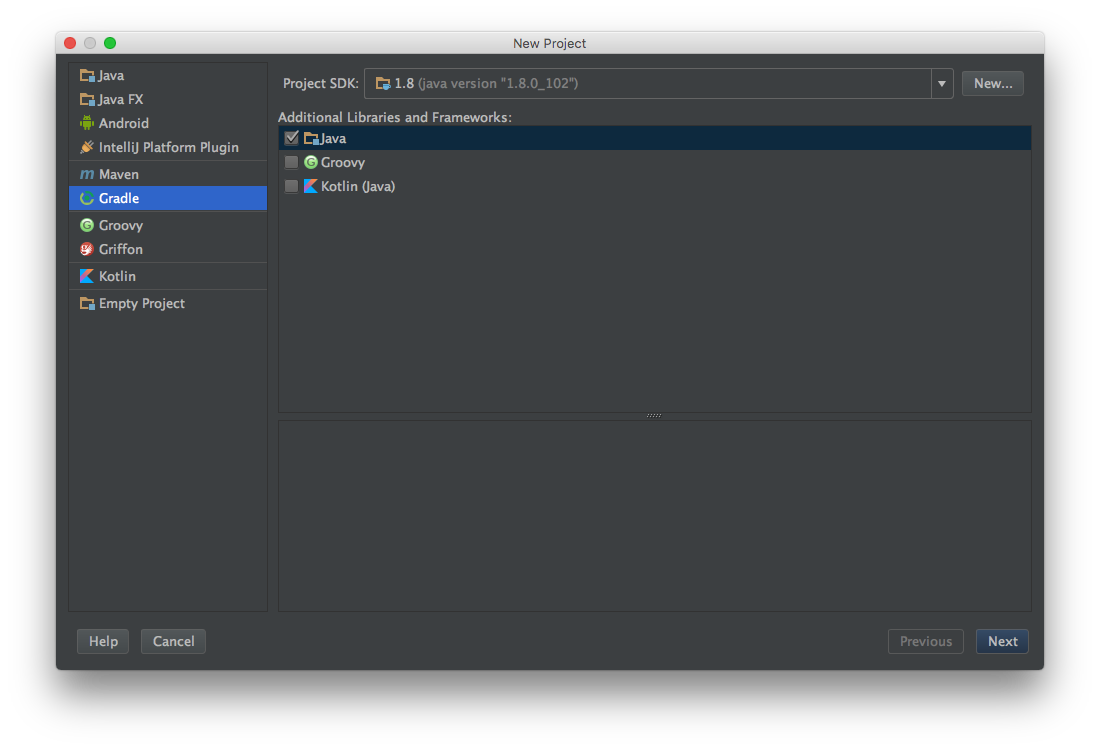Select Kotlin in the left panel
The height and width of the screenshot is (750, 1100).
click(116, 276)
